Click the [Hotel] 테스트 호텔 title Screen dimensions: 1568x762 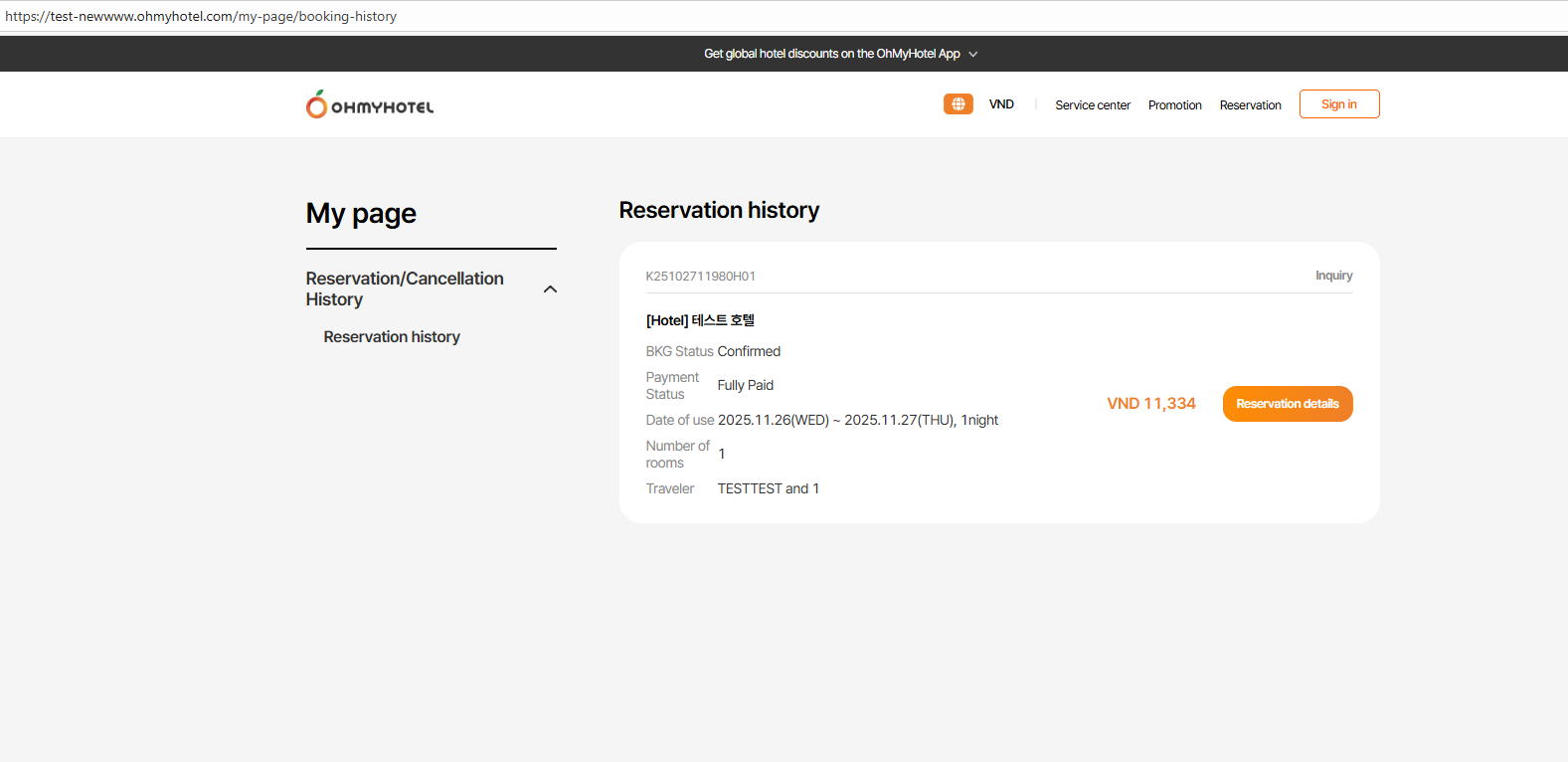[x=700, y=320]
